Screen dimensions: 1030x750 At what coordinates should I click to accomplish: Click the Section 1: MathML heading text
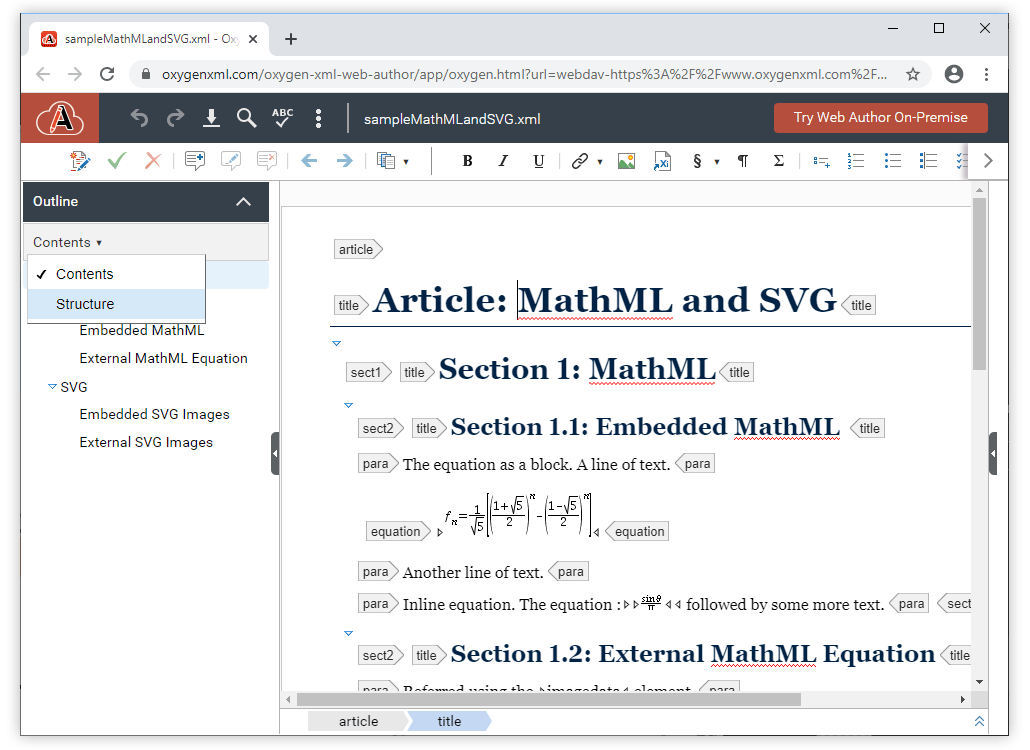(x=577, y=369)
